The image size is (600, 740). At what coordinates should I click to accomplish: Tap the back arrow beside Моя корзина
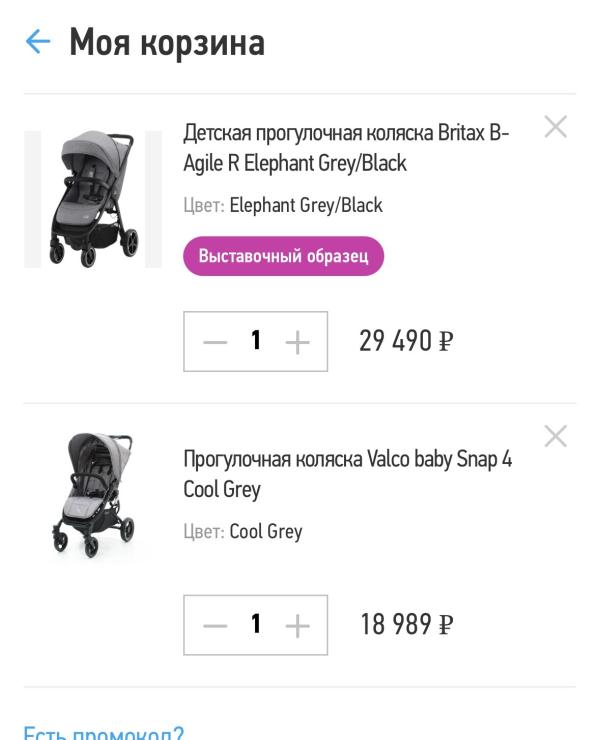click(37, 42)
